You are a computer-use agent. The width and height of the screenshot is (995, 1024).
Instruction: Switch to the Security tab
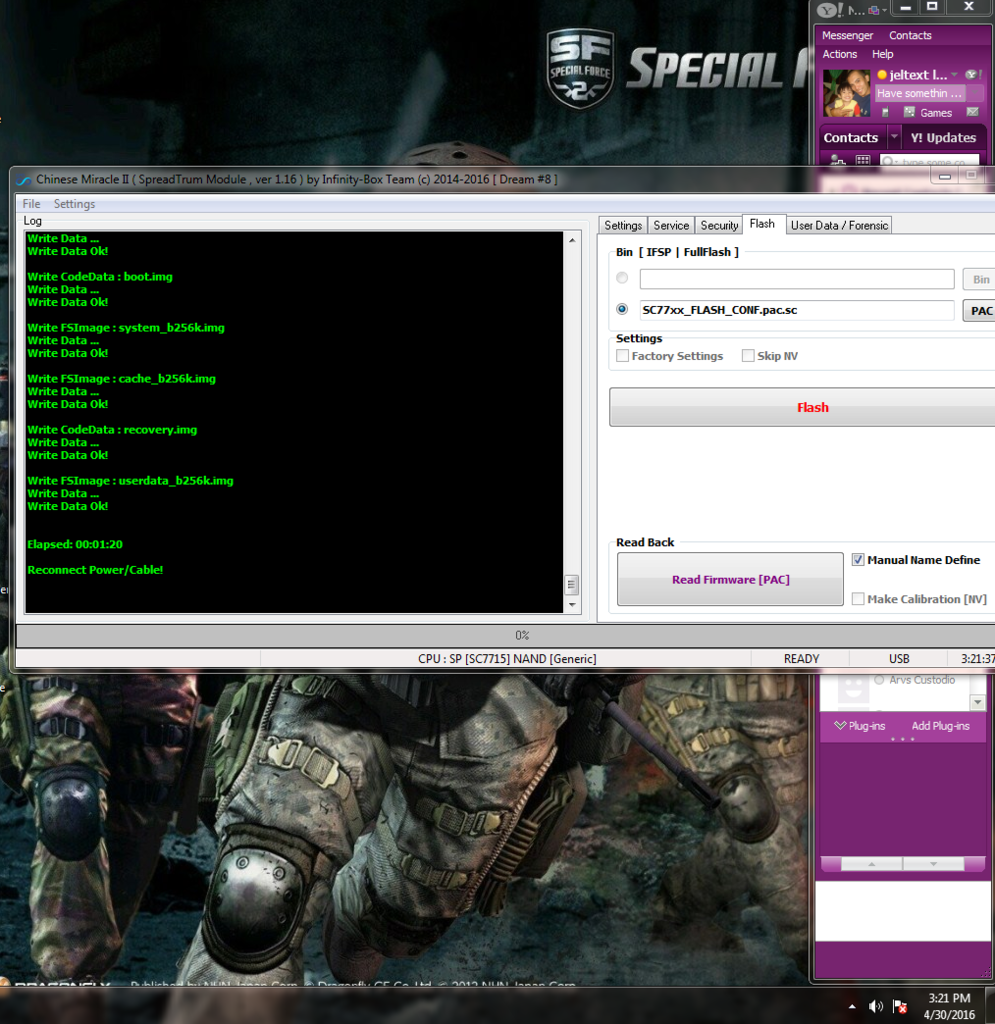tap(719, 225)
